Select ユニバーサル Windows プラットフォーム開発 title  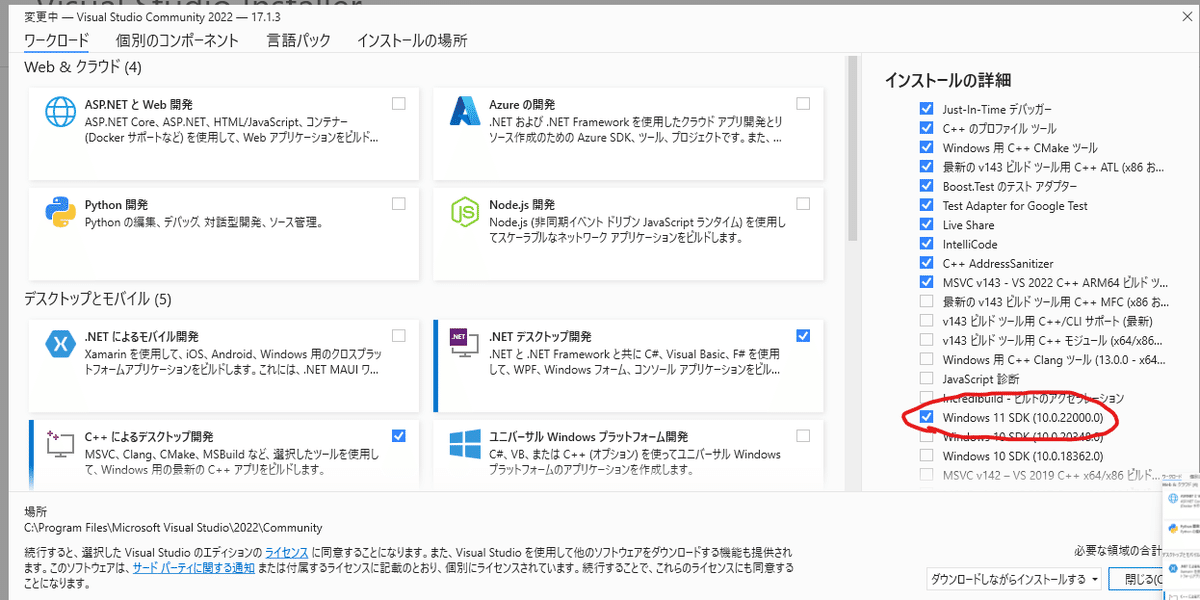coord(589,437)
